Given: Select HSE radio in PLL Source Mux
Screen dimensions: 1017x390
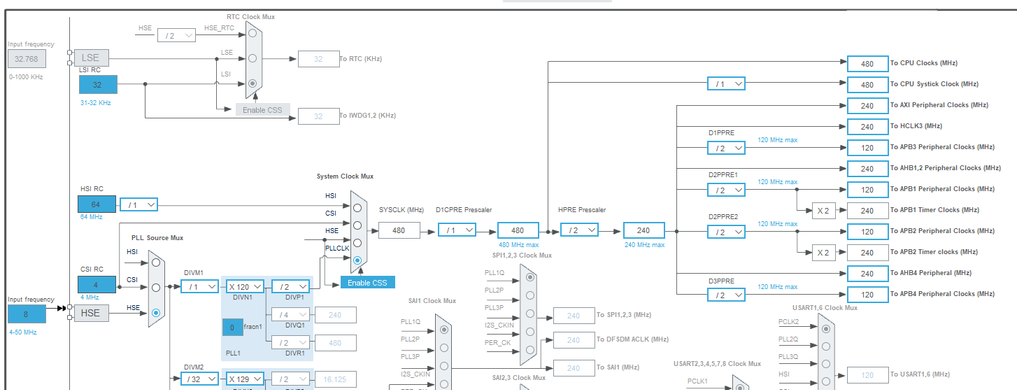Looking at the screenshot, I should [156, 313].
